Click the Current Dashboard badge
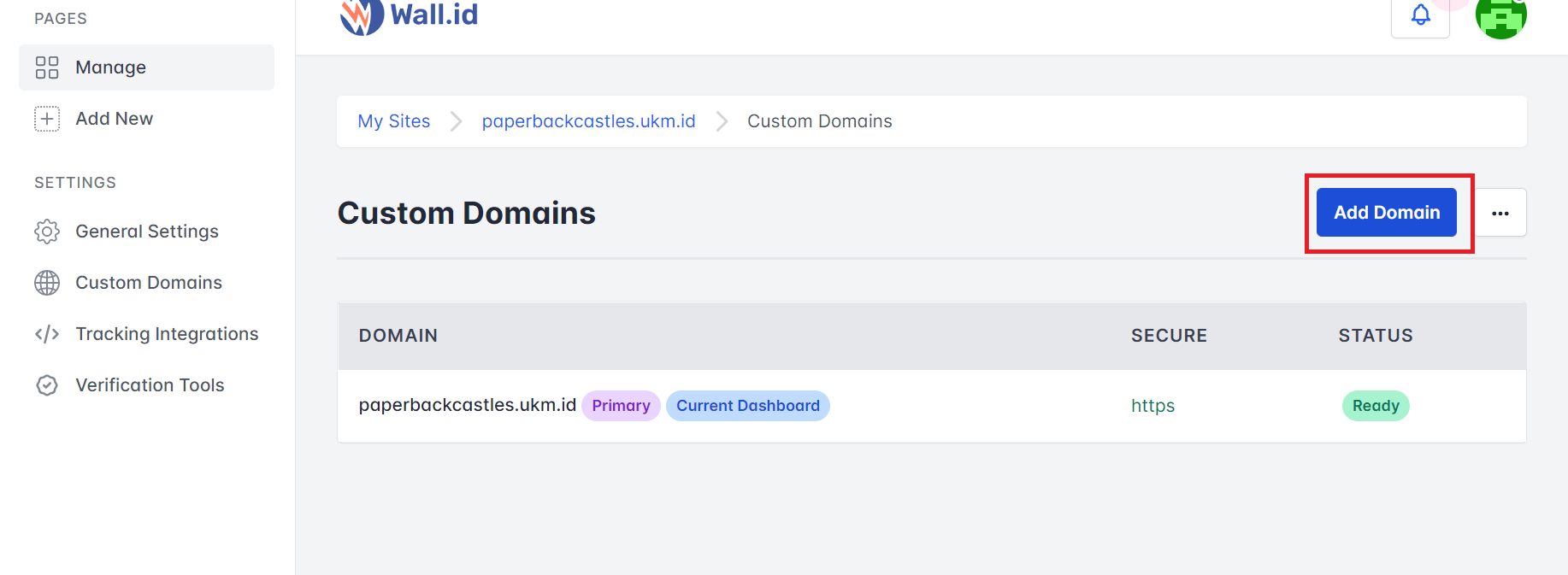Screen dimensions: 1568x575 748,406
